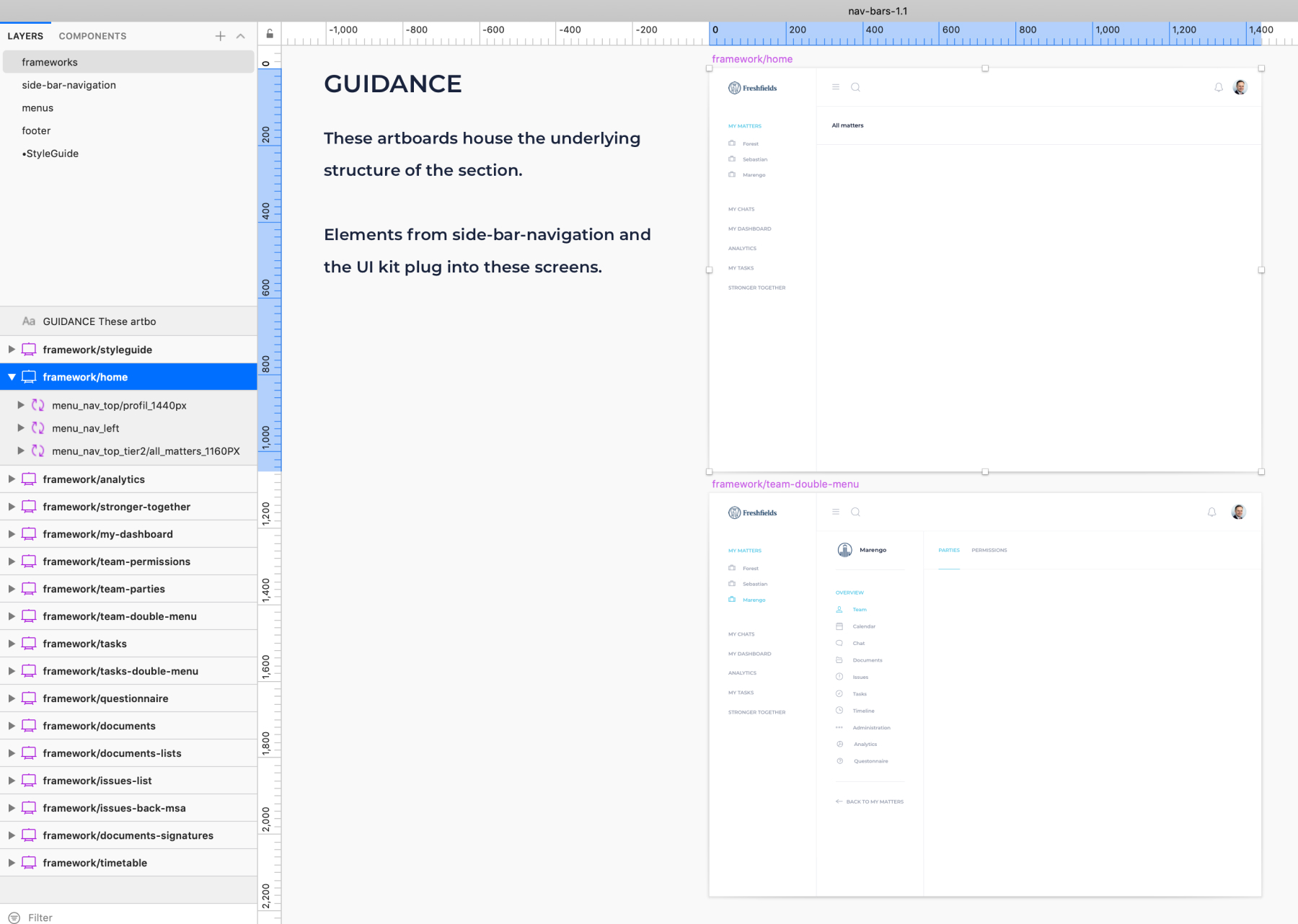Toggle the ruler lock icon

[270, 34]
